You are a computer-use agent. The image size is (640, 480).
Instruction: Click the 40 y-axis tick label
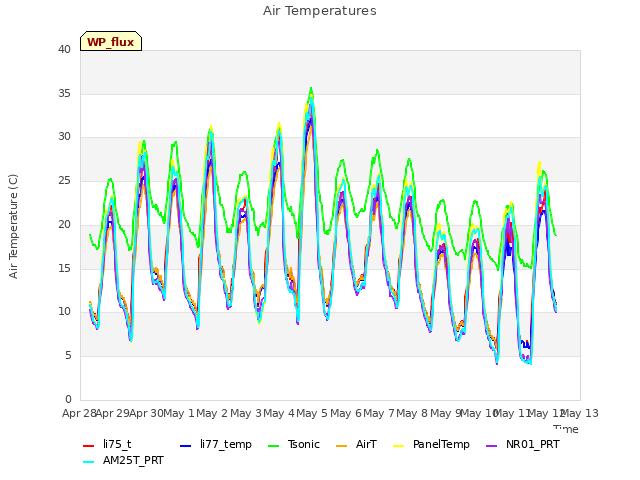click(x=64, y=49)
